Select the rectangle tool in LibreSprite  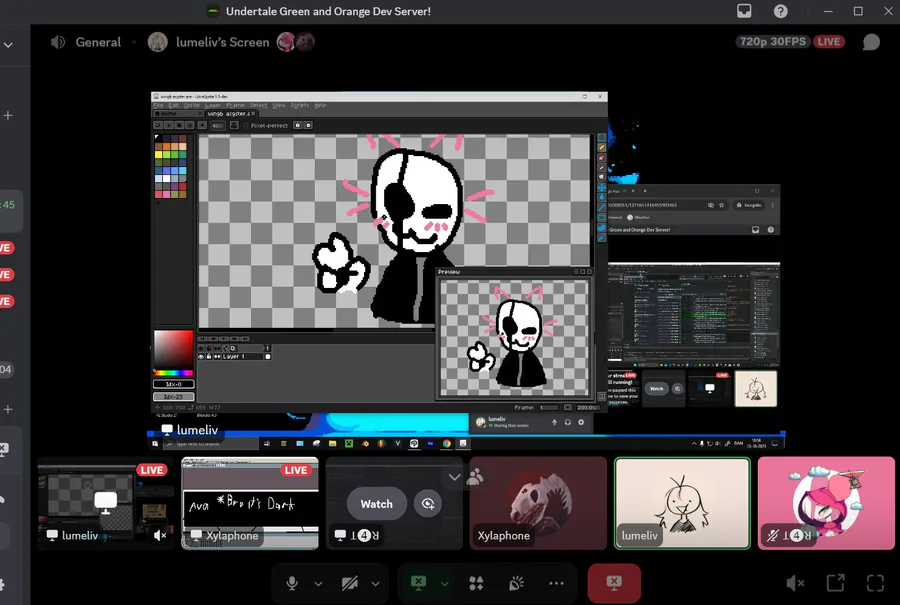(x=602, y=217)
